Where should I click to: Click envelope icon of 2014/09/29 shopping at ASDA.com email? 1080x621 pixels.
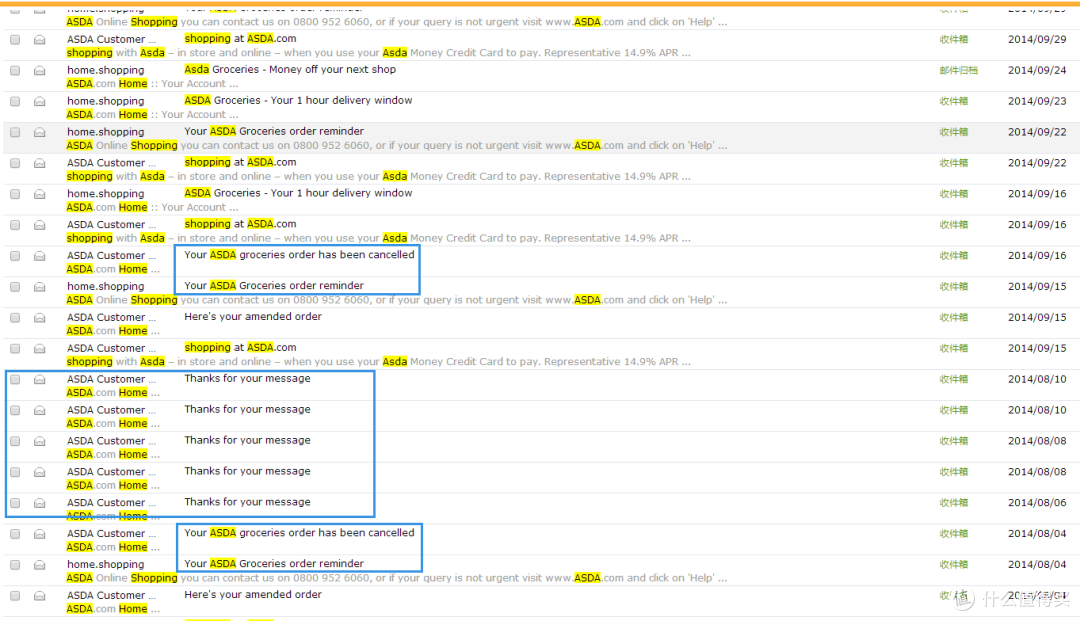[40, 39]
